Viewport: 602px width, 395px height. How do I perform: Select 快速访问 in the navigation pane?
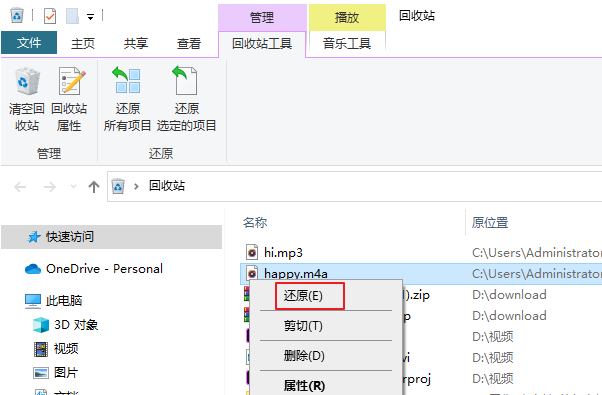tap(111, 237)
